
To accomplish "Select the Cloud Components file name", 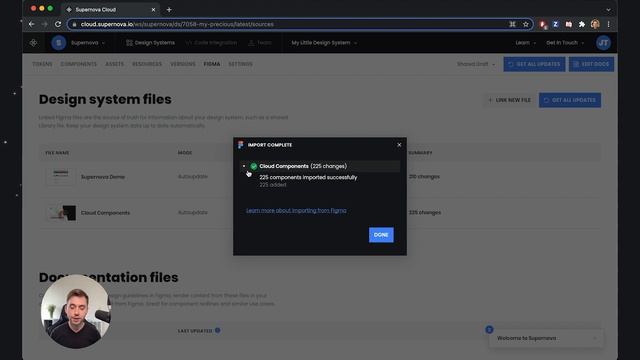I will pos(105,213).
